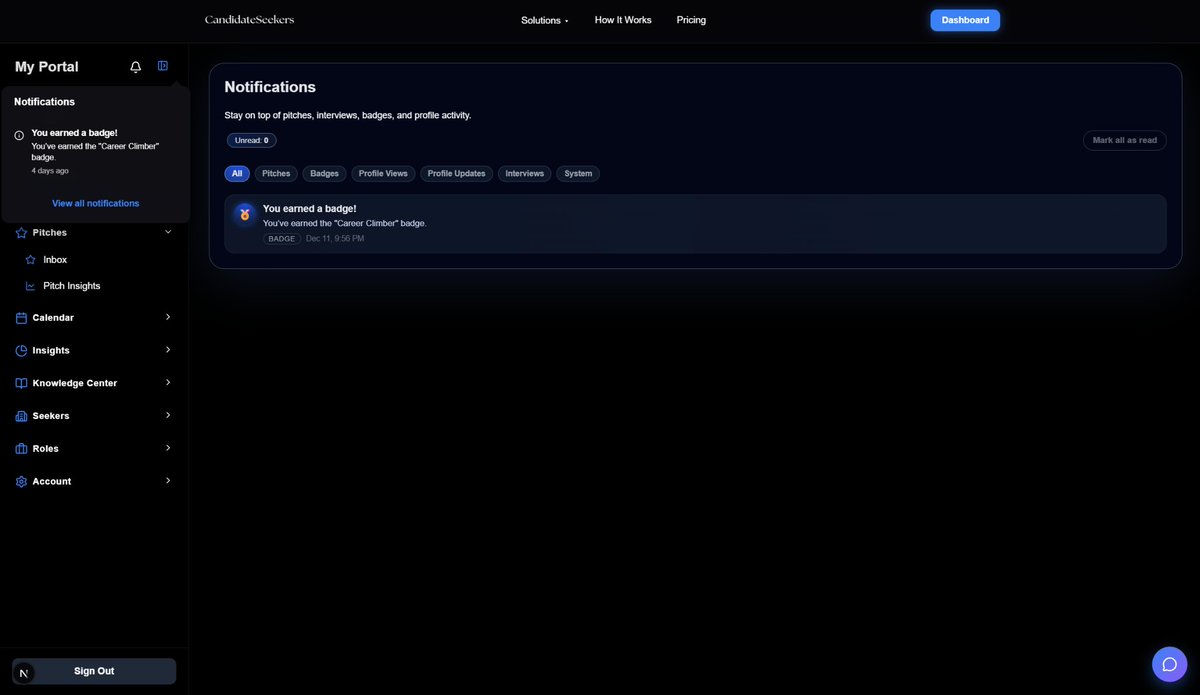
Task: Expand the Seekers section chevron
Action: coord(168,415)
